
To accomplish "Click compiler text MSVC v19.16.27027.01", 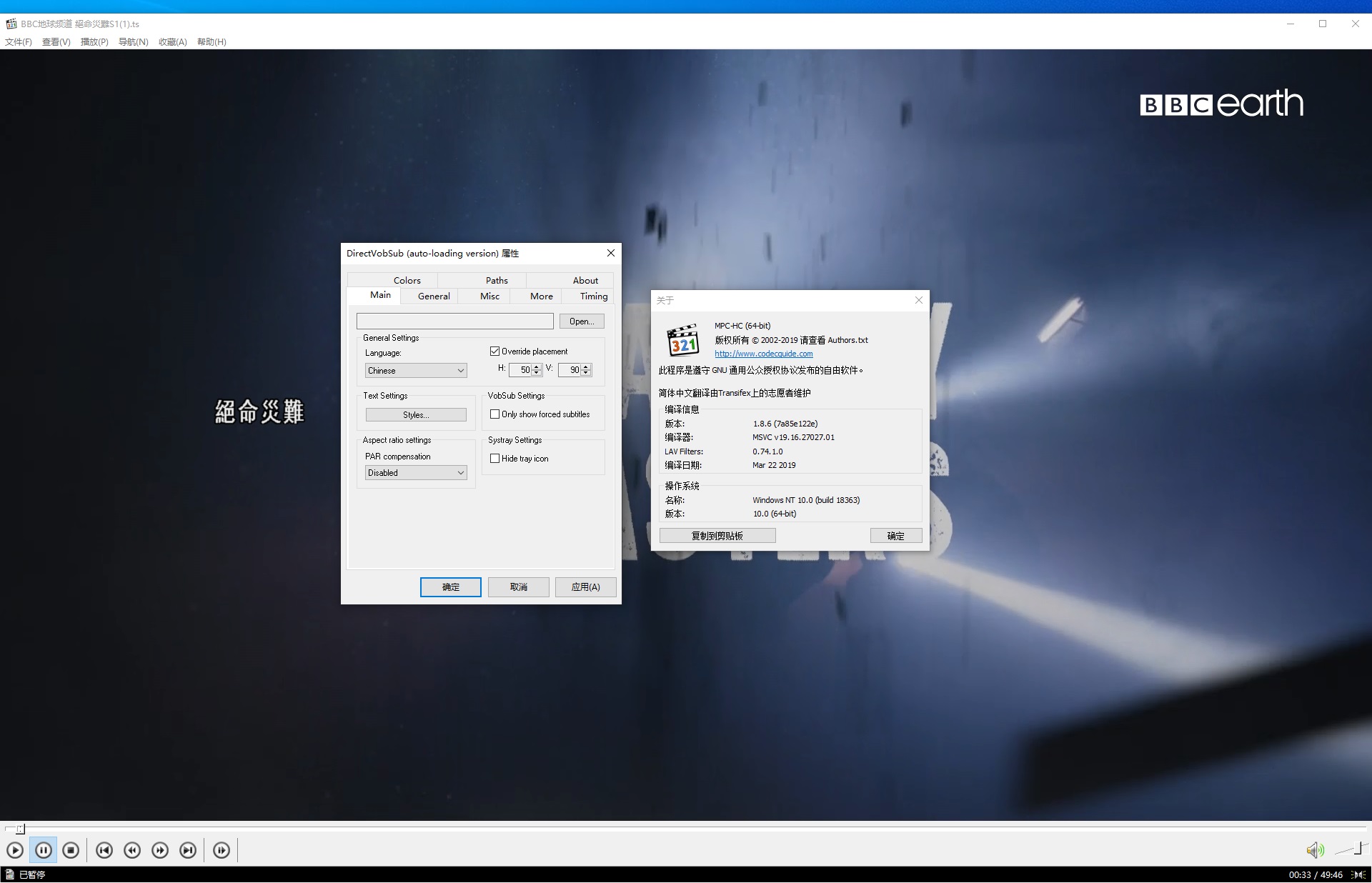I will pyautogui.click(x=793, y=437).
